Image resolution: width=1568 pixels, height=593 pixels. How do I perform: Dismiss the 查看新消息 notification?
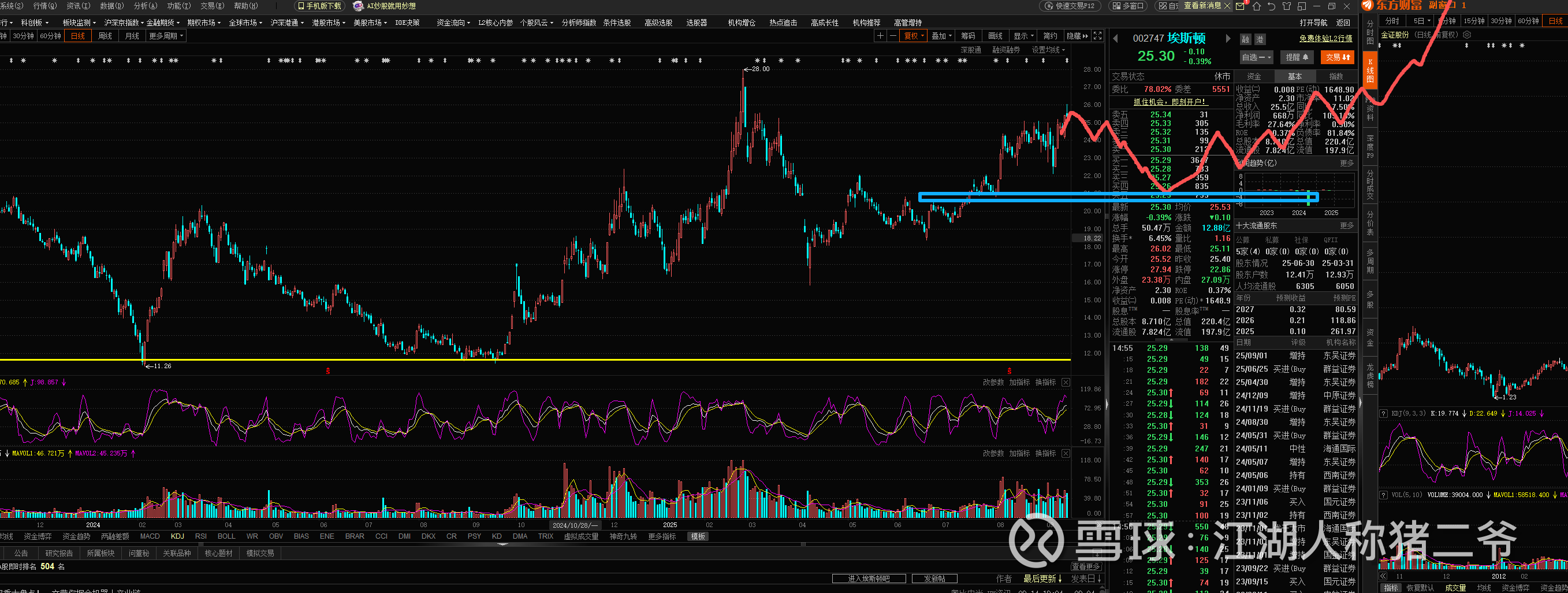(1227, 5)
